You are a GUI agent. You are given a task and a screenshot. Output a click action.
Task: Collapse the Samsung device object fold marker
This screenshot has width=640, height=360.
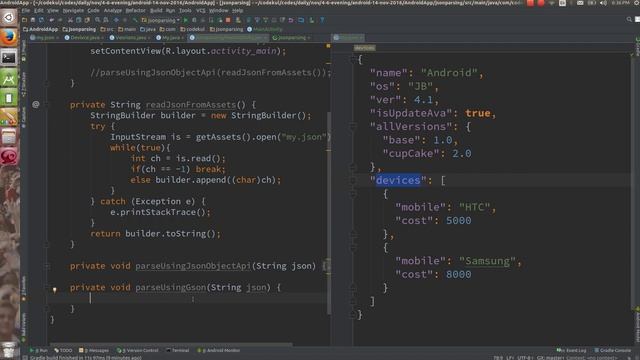point(353,247)
